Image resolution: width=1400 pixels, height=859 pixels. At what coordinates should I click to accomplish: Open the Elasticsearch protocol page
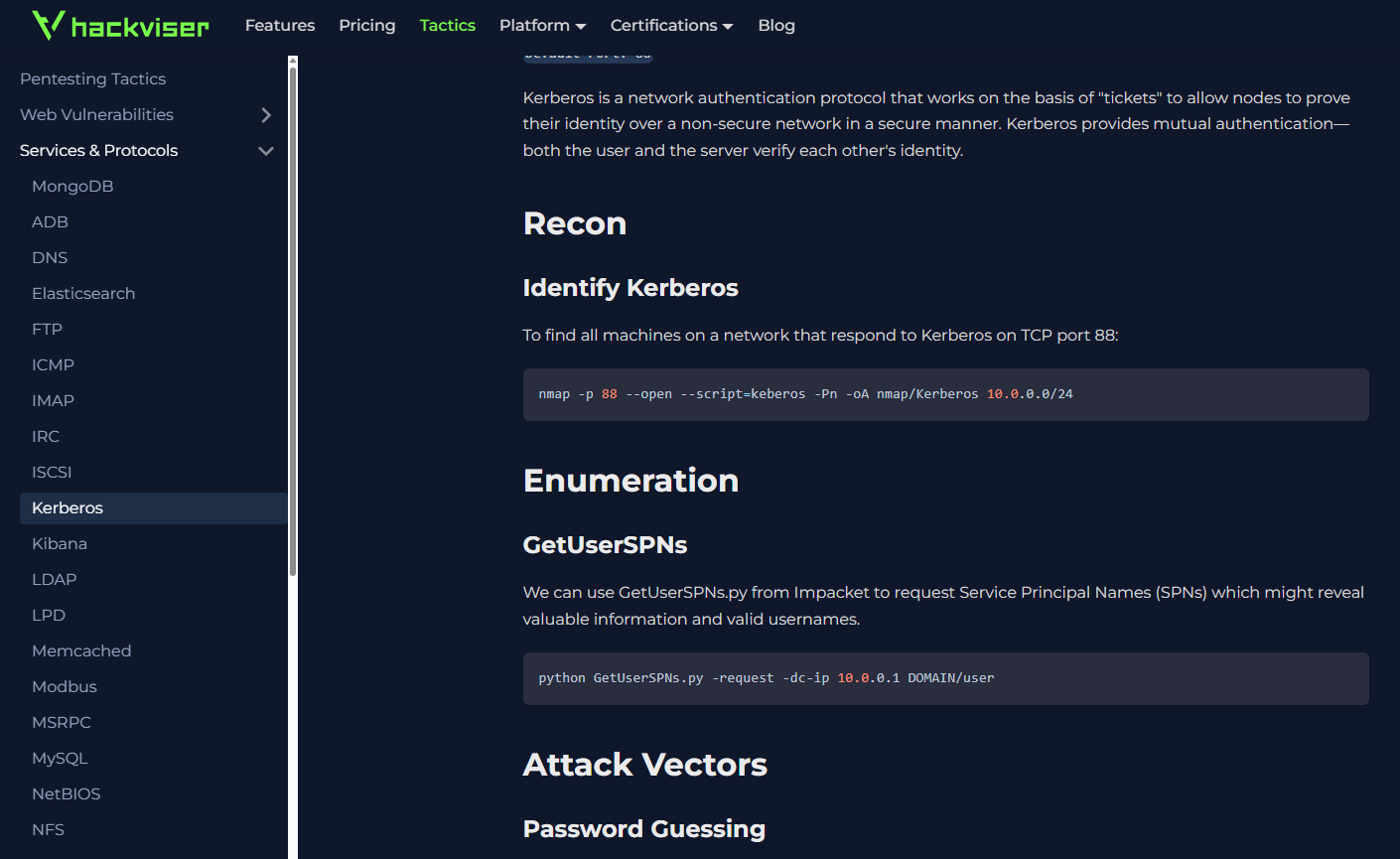point(84,293)
